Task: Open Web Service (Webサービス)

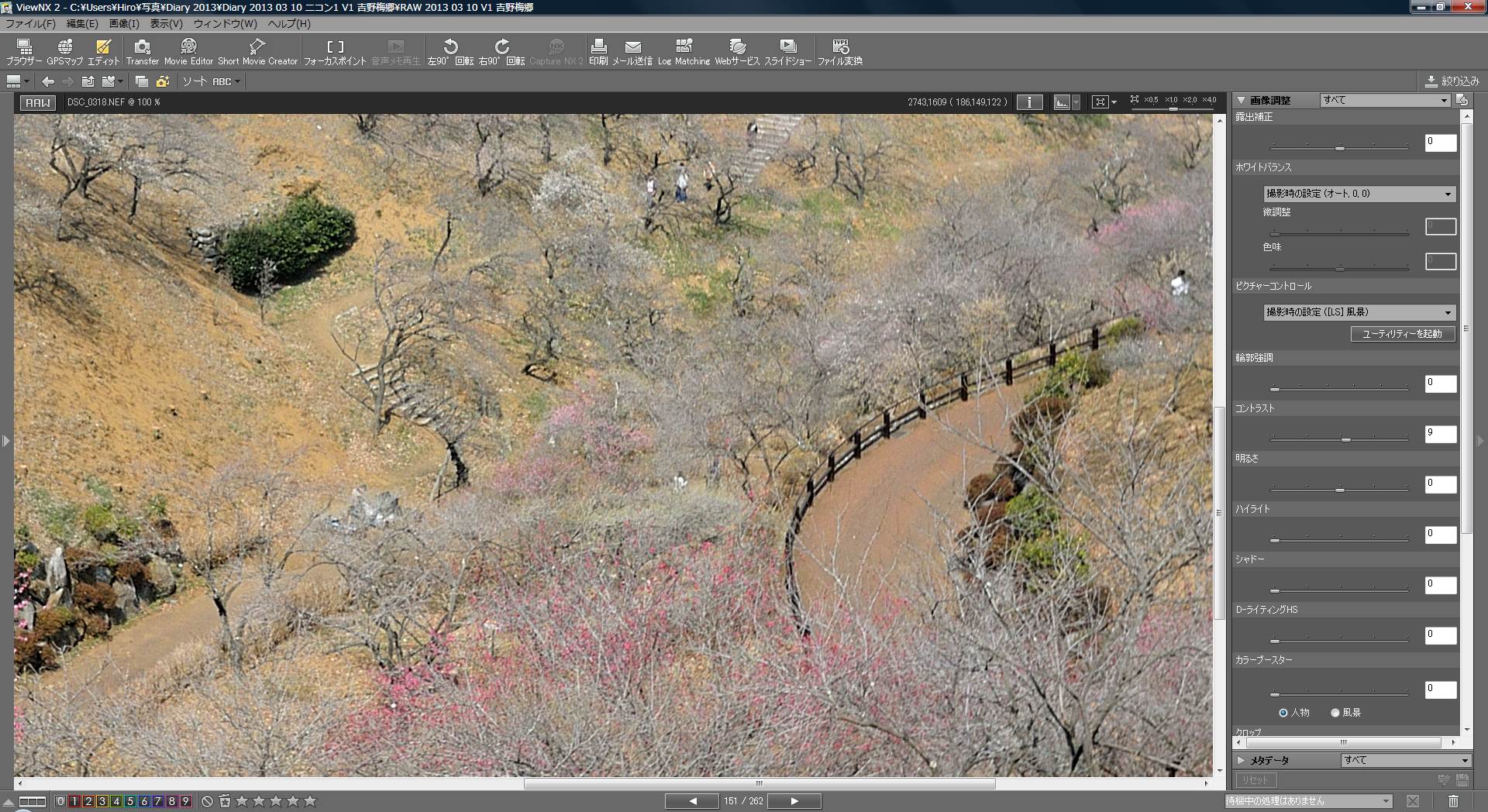Action: click(737, 52)
